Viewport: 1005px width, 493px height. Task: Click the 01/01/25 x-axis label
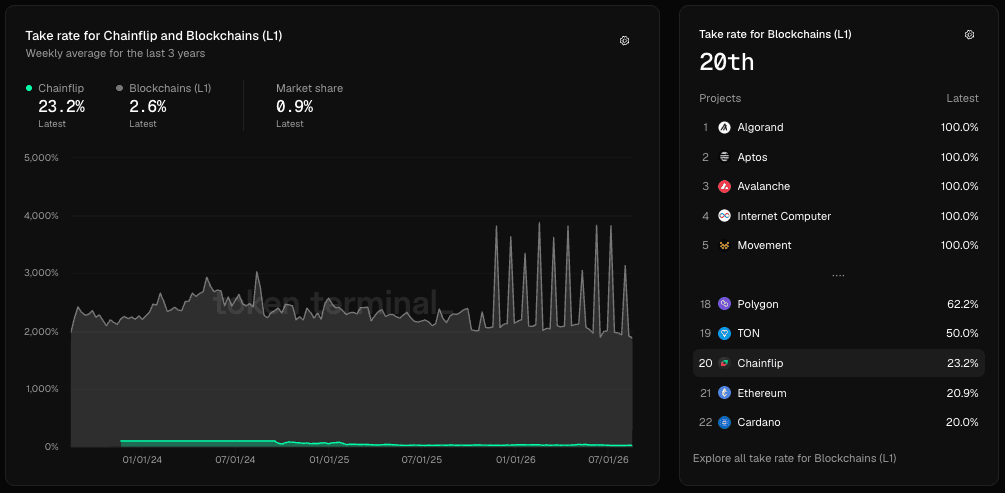pyautogui.click(x=329, y=460)
